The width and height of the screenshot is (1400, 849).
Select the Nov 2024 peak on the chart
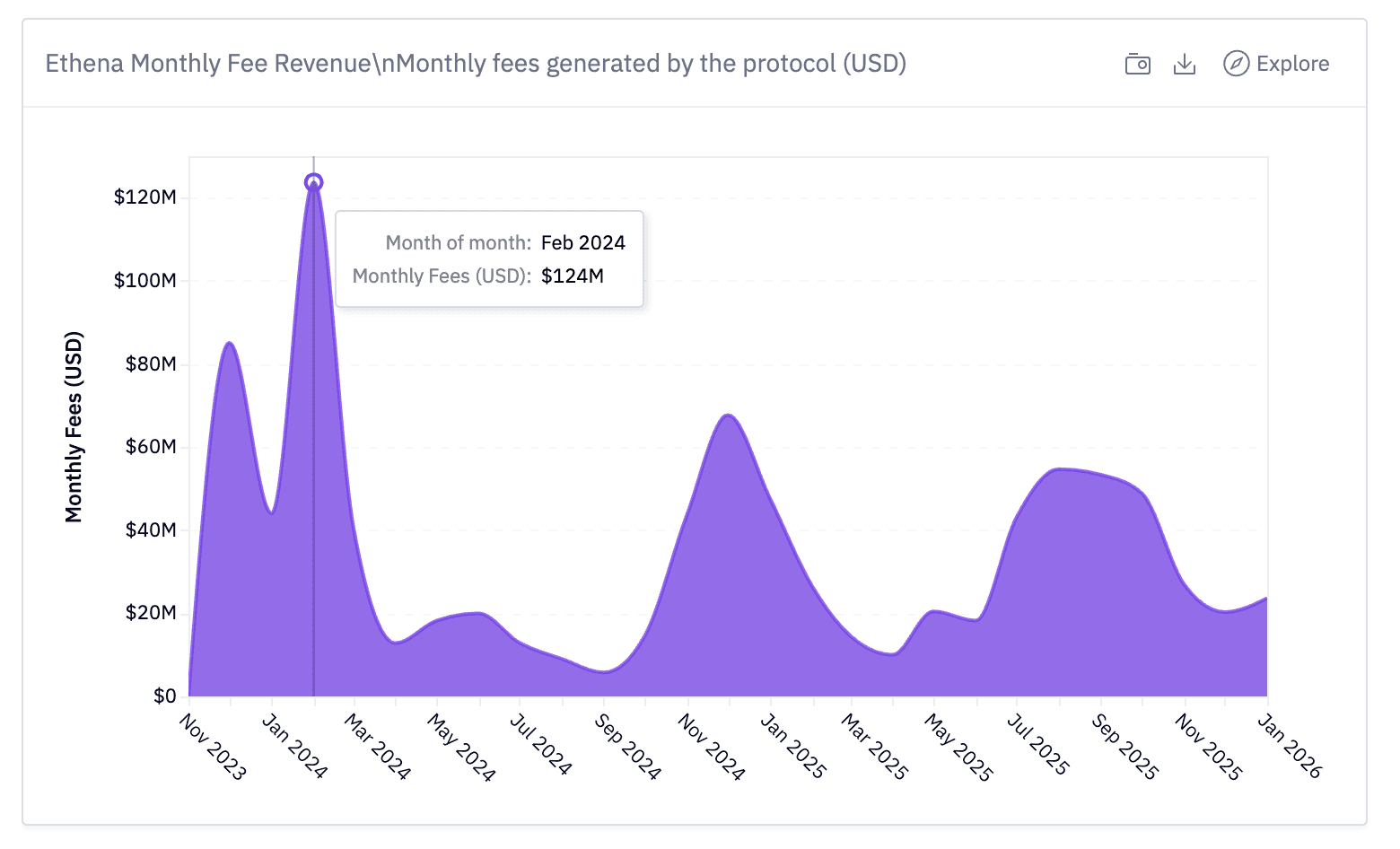[x=727, y=417]
